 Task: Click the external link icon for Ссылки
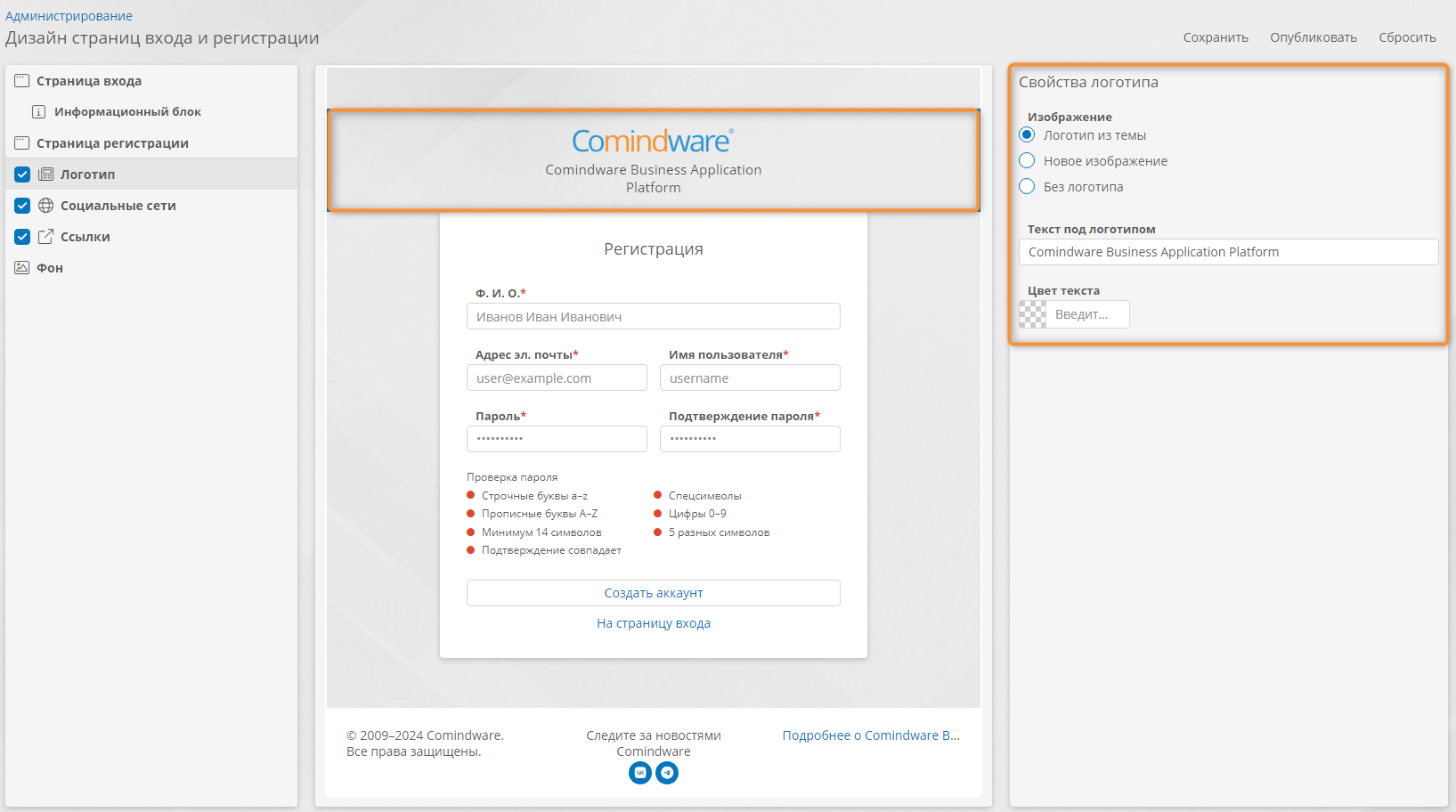point(46,237)
